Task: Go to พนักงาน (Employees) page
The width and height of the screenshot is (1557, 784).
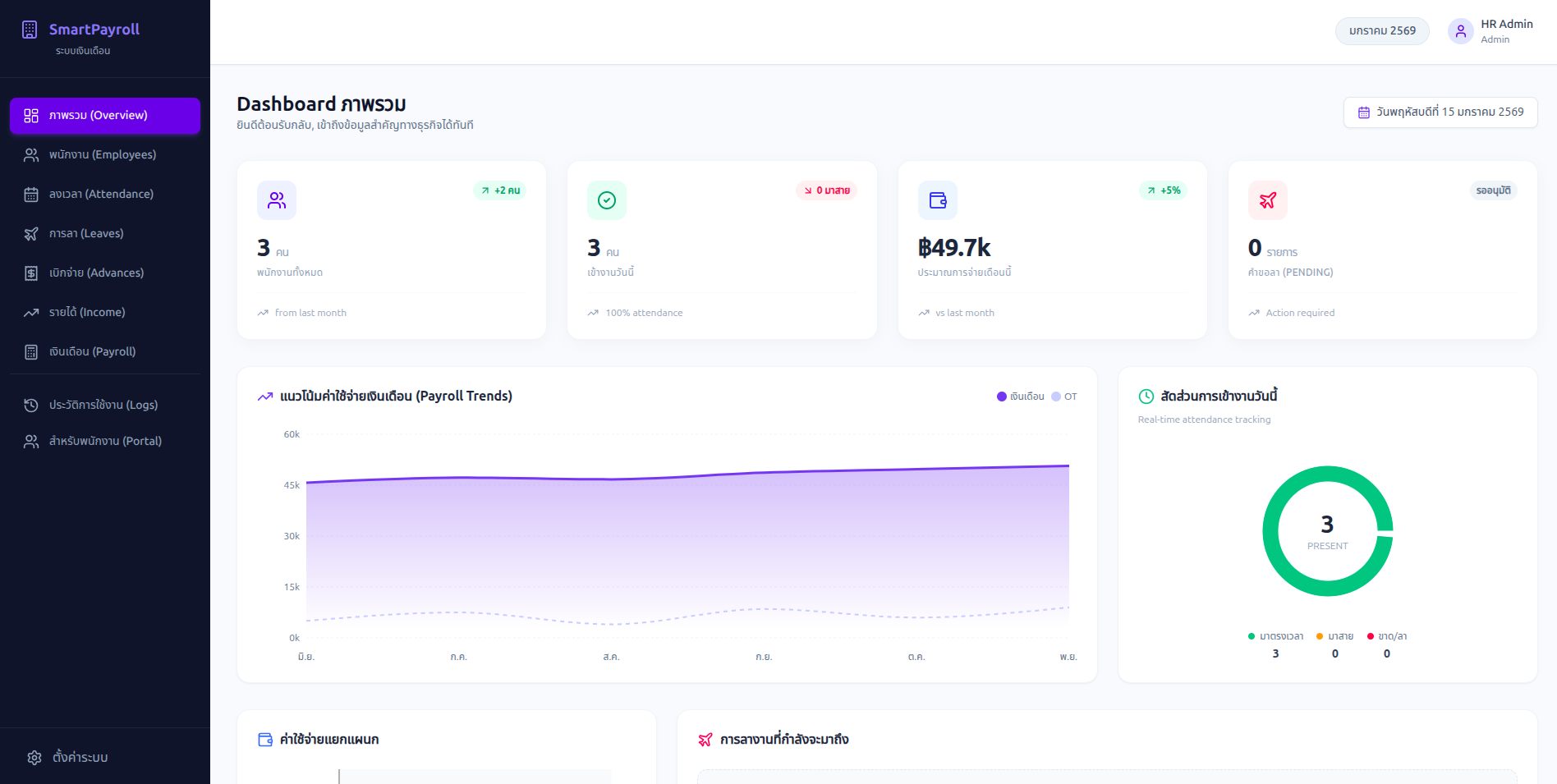Action: click(105, 155)
